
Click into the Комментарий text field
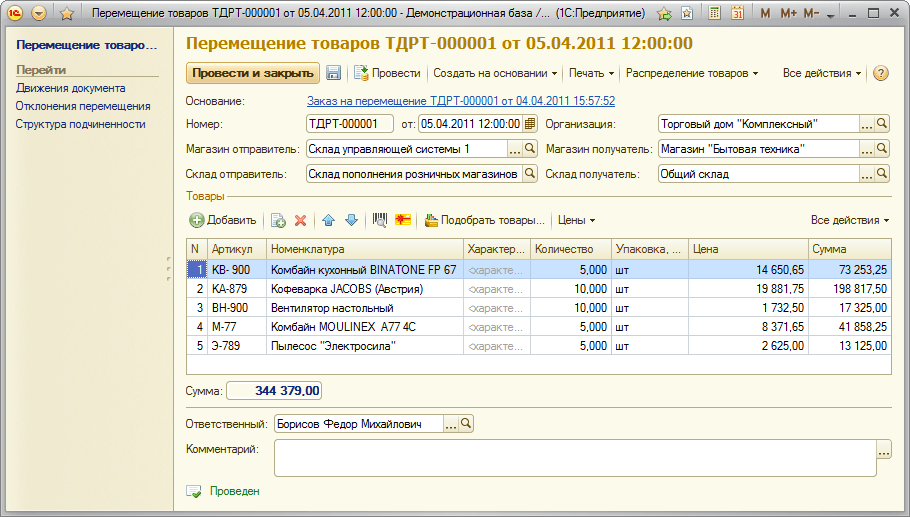click(574, 458)
